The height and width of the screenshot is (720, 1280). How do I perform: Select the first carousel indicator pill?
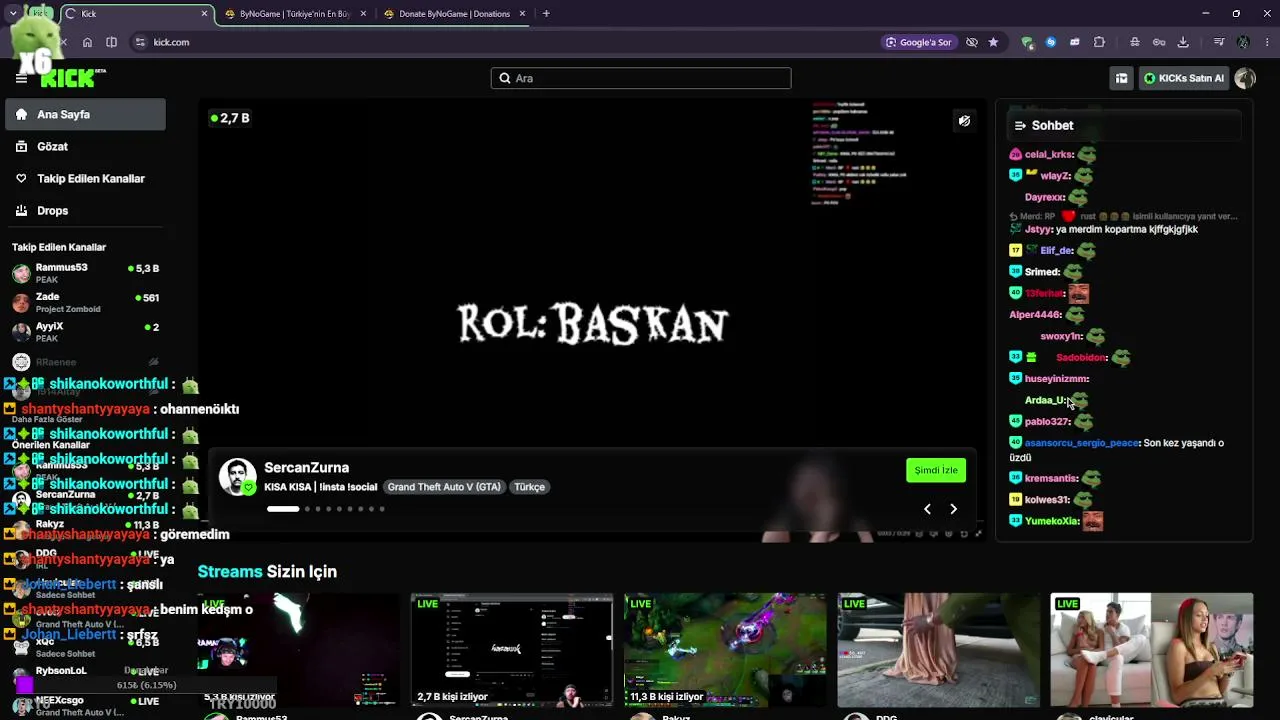click(x=283, y=509)
